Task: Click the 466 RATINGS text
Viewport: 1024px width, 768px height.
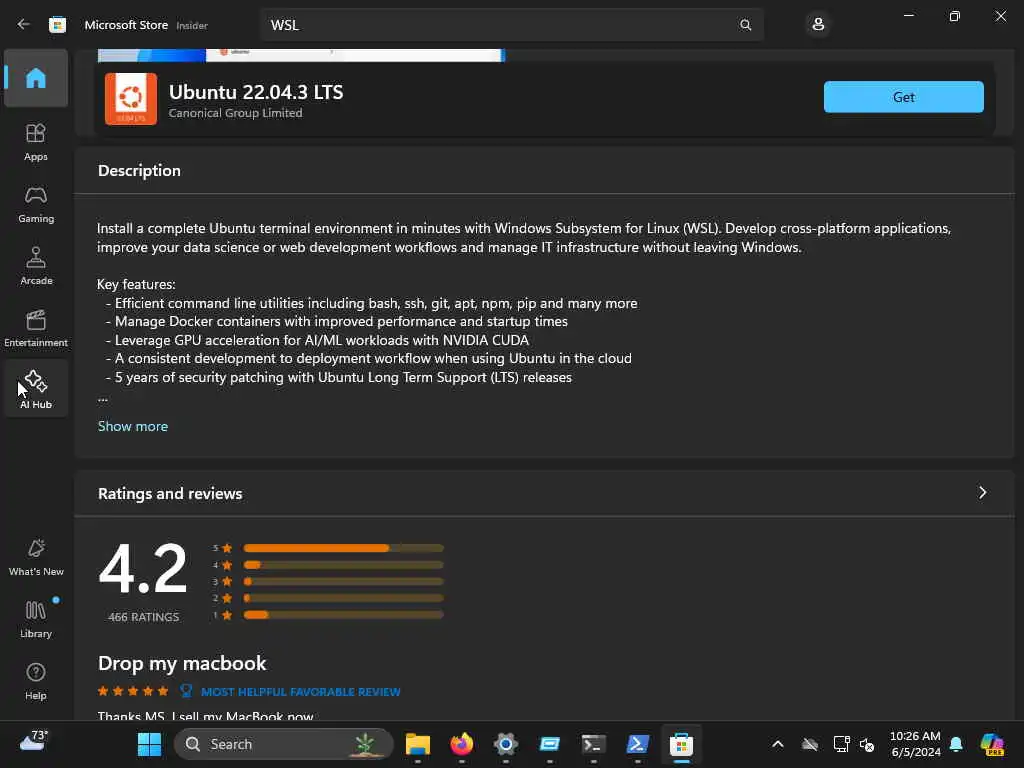Action: point(143,616)
